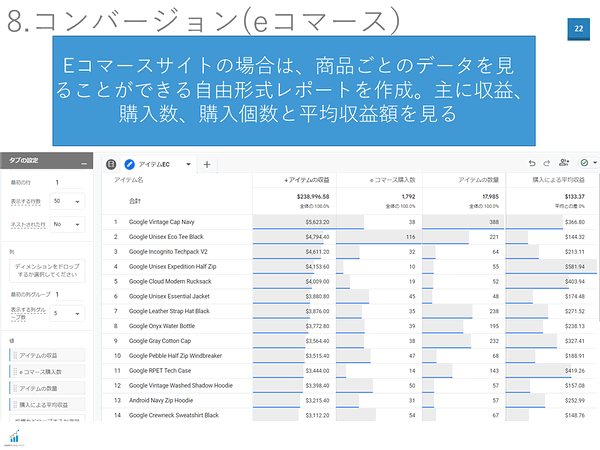Click the ディメンションをドロップ column drop zone
Screen dimensions: 600x450
click(47, 271)
